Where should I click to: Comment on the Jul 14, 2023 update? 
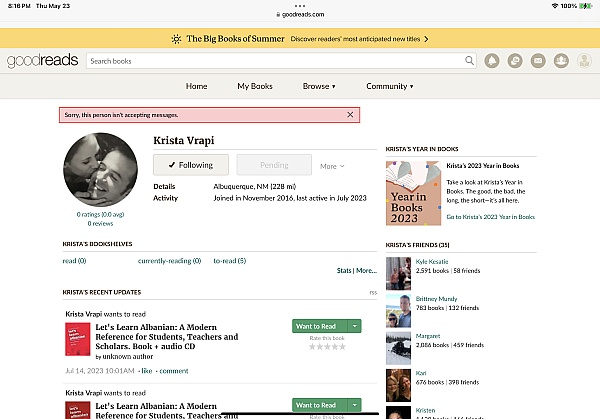[x=174, y=371]
